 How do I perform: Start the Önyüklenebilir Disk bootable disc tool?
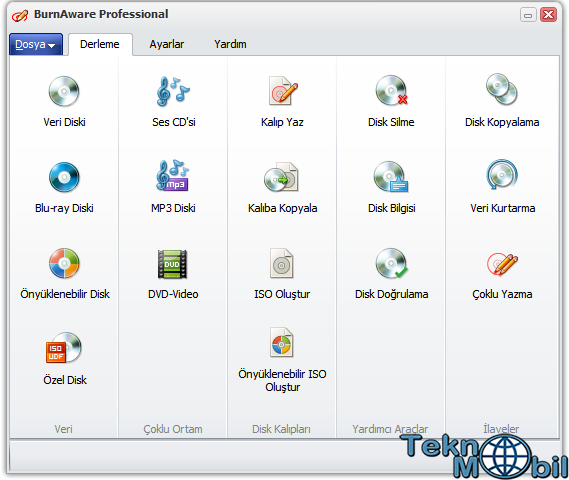(65, 274)
